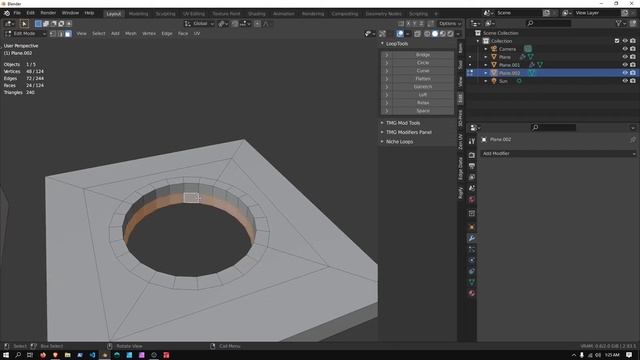This screenshot has height=360, width=640.
Task: Open the Physics properties tab
Action: [472, 260]
